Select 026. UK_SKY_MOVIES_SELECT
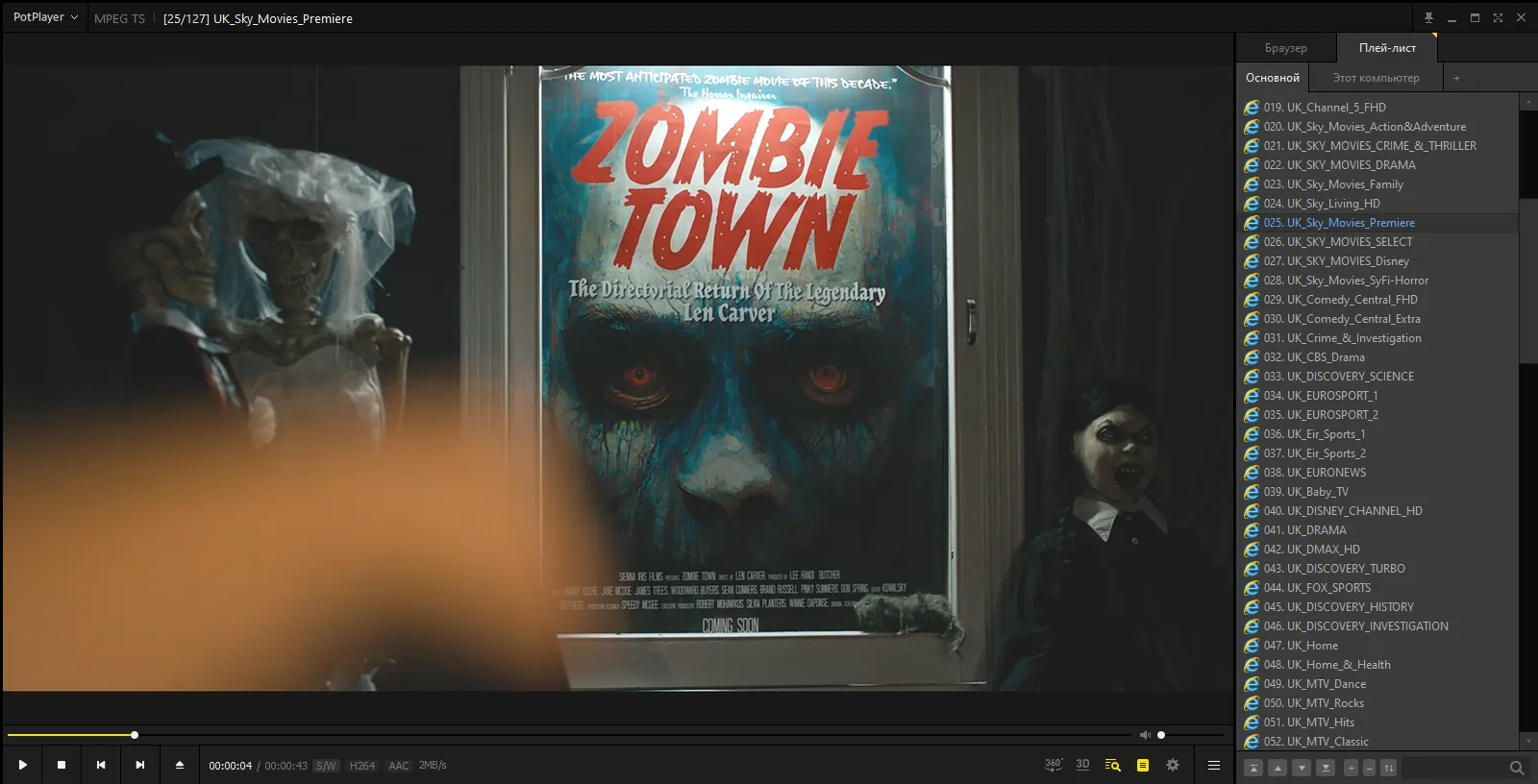The width and height of the screenshot is (1538, 784). tap(1378, 242)
